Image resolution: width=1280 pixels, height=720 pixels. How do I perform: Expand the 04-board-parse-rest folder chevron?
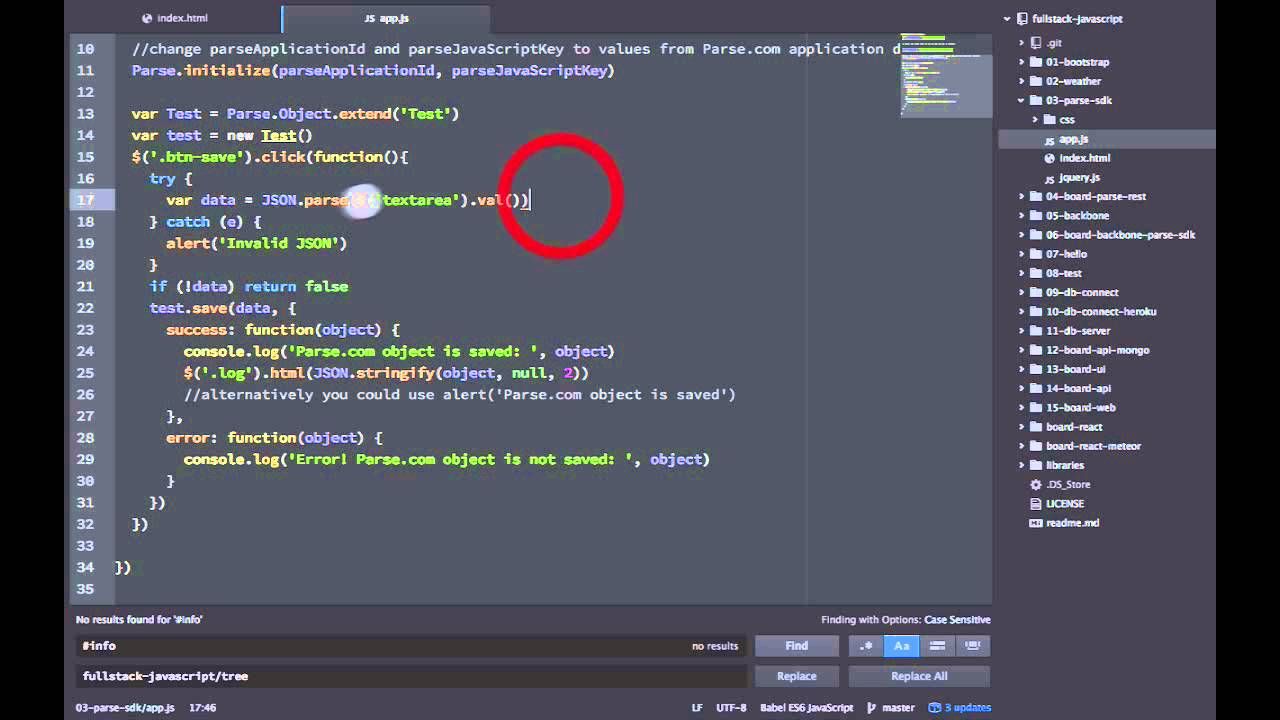pos(1022,196)
